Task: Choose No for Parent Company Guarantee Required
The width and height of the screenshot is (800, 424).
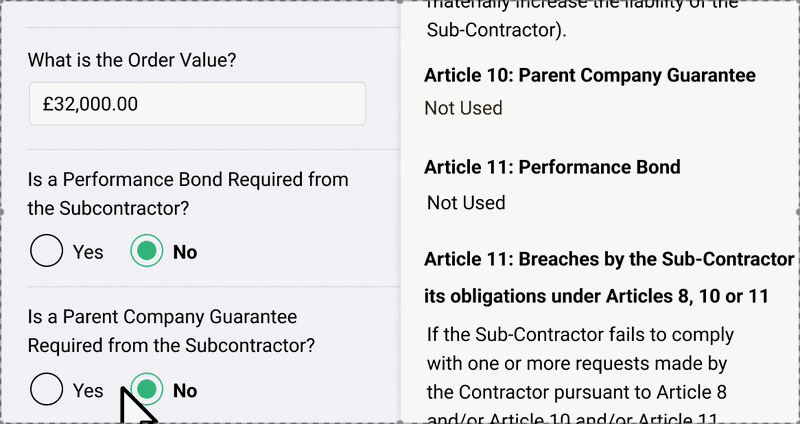Action: point(147,390)
